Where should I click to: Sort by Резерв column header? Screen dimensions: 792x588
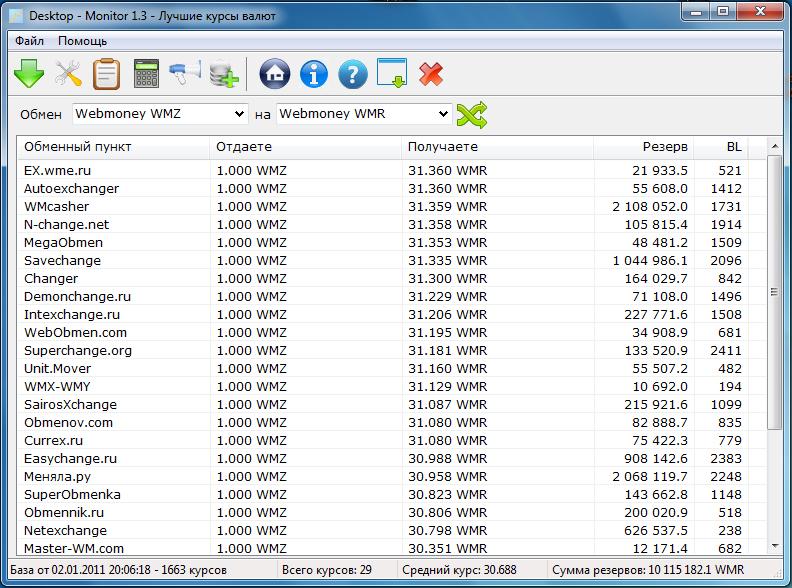tap(644, 147)
